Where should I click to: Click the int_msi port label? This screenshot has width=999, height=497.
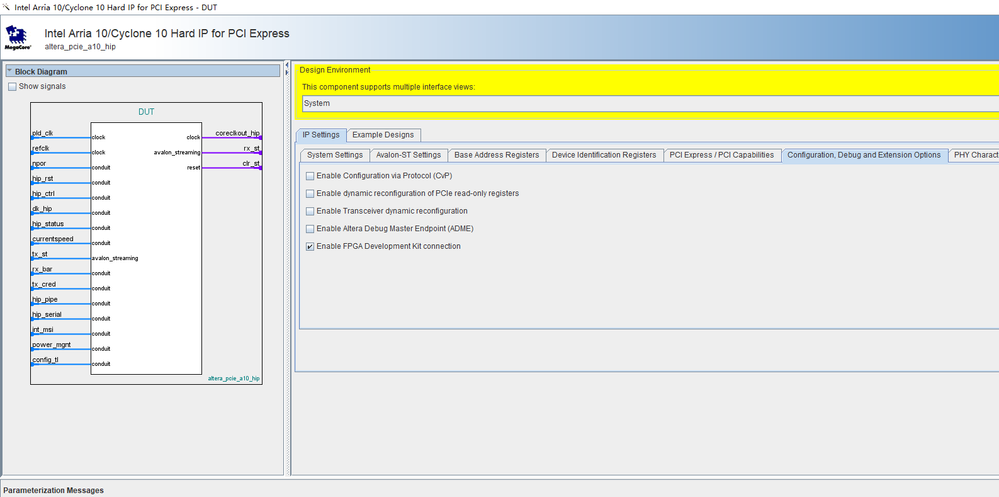coord(43,330)
